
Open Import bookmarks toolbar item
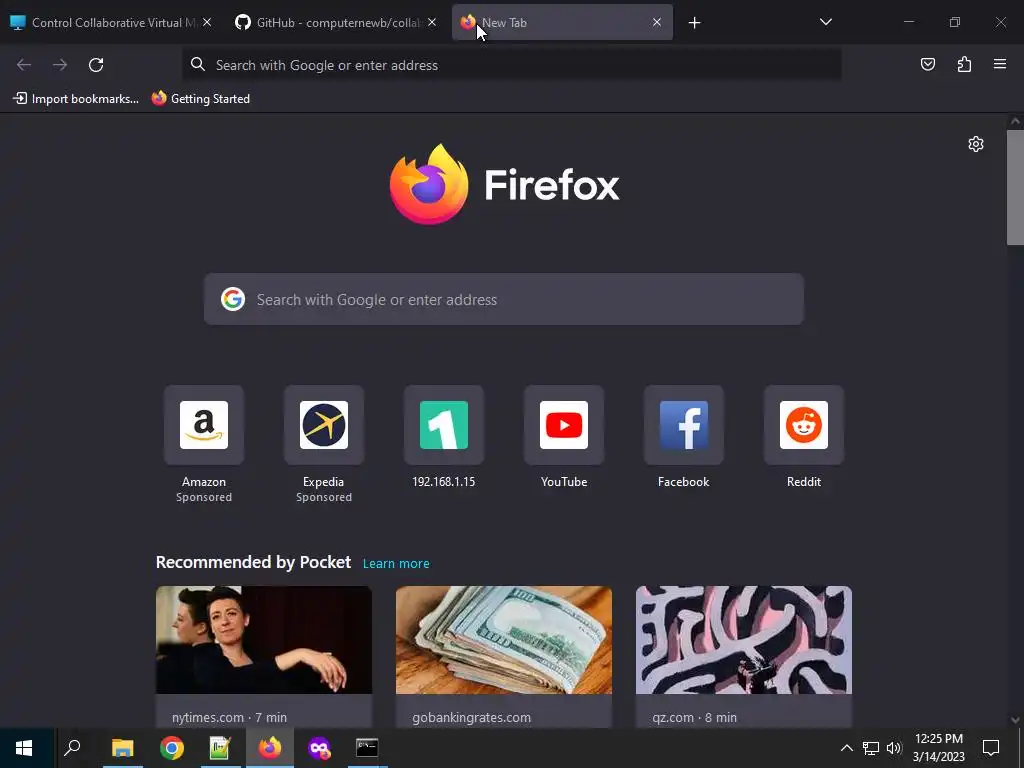(76, 99)
